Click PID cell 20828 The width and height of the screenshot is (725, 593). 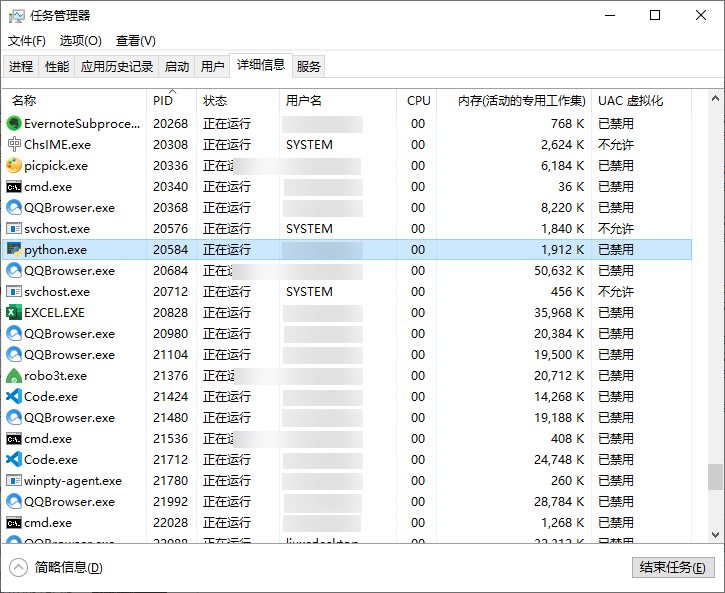coord(171,313)
